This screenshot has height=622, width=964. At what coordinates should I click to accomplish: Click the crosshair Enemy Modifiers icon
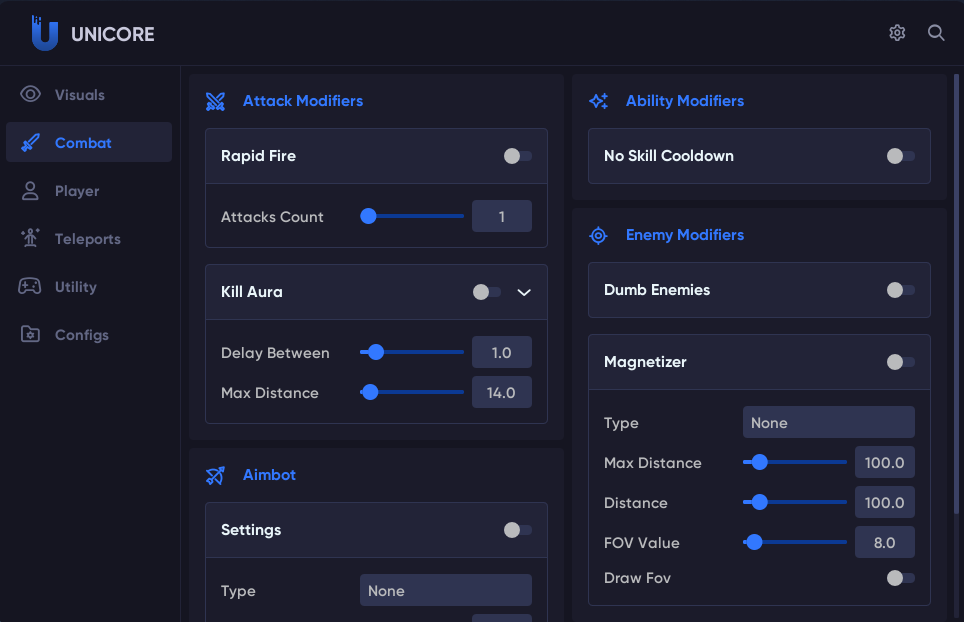pos(598,235)
